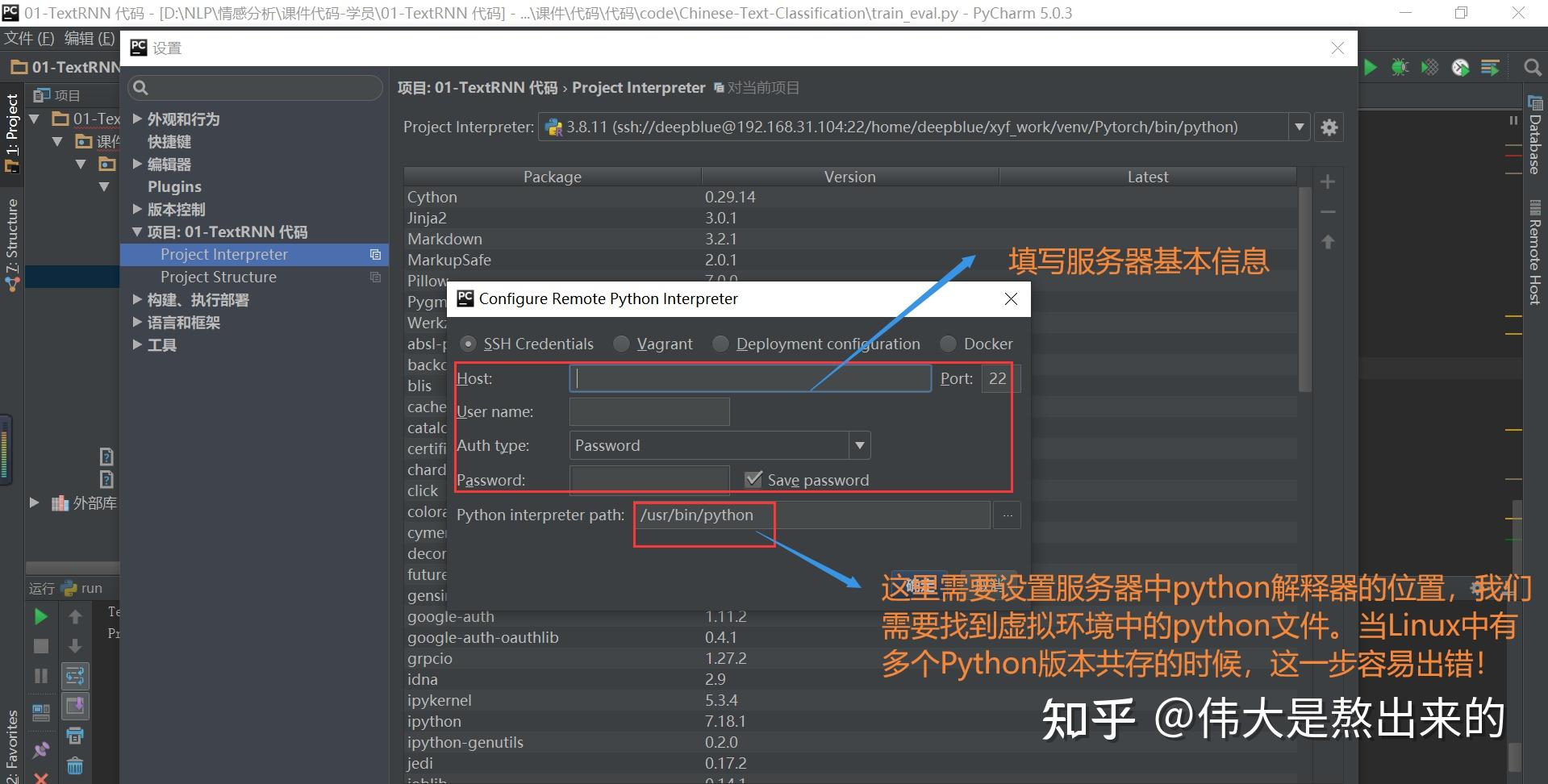Close the Configure Remote Python Interpreter dialog
The height and width of the screenshot is (784, 1548).
click(1011, 299)
